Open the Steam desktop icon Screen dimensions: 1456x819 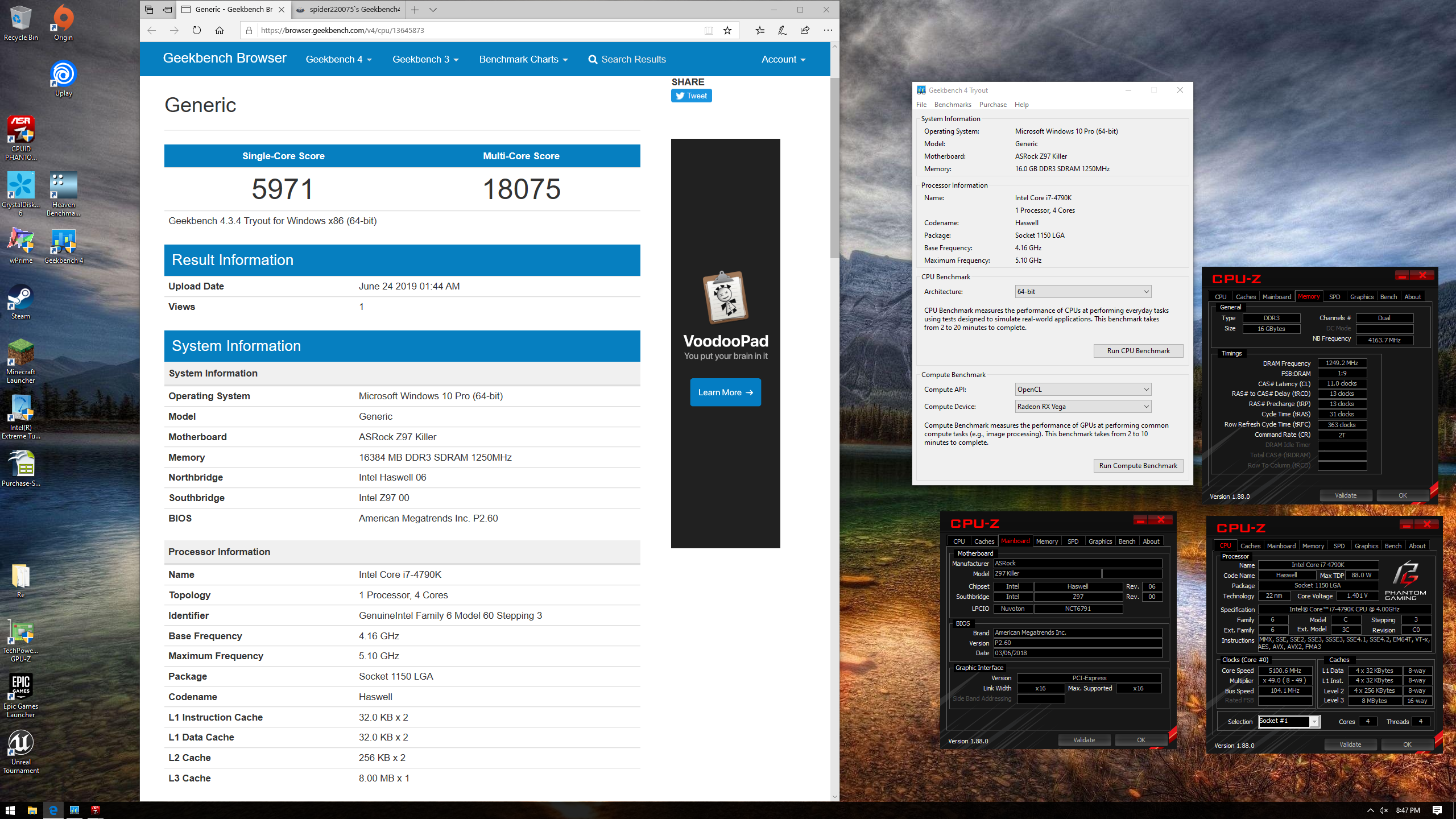pyautogui.click(x=21, y=301)
